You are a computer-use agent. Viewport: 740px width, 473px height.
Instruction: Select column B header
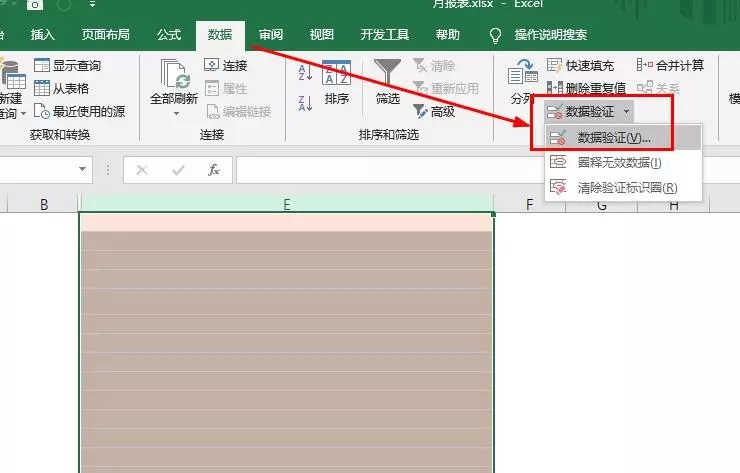(43, 204)
